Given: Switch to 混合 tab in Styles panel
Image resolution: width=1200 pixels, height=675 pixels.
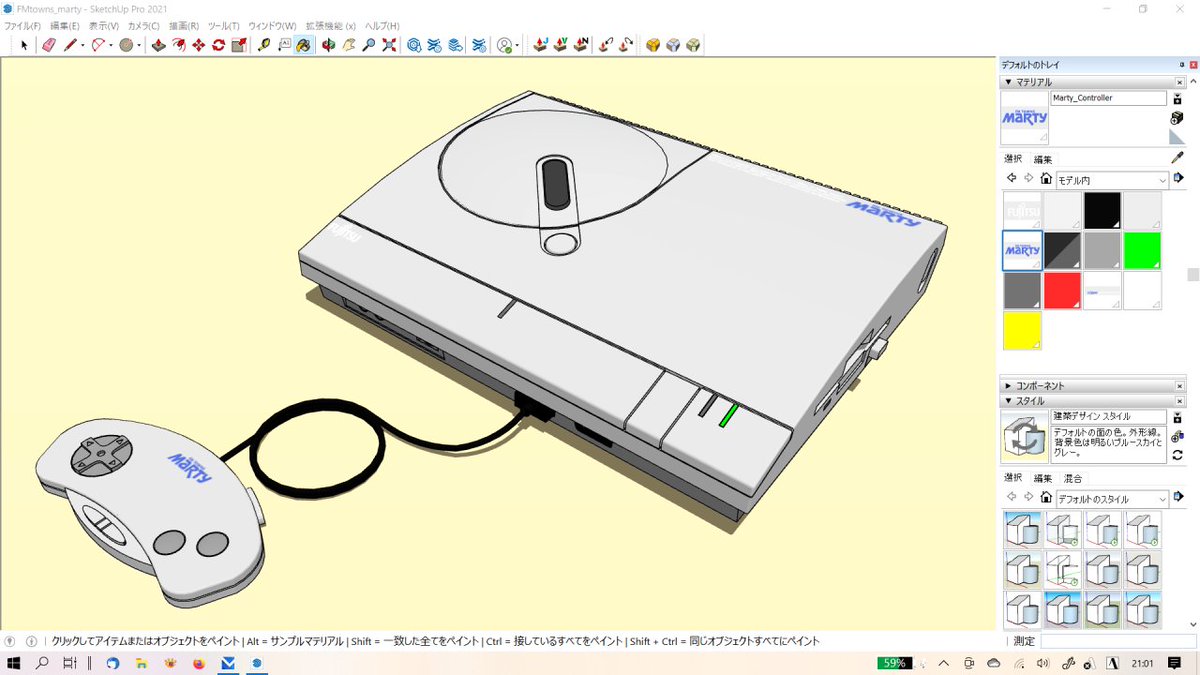Looking at the screenshot, I should click(x=1072, y=478).
